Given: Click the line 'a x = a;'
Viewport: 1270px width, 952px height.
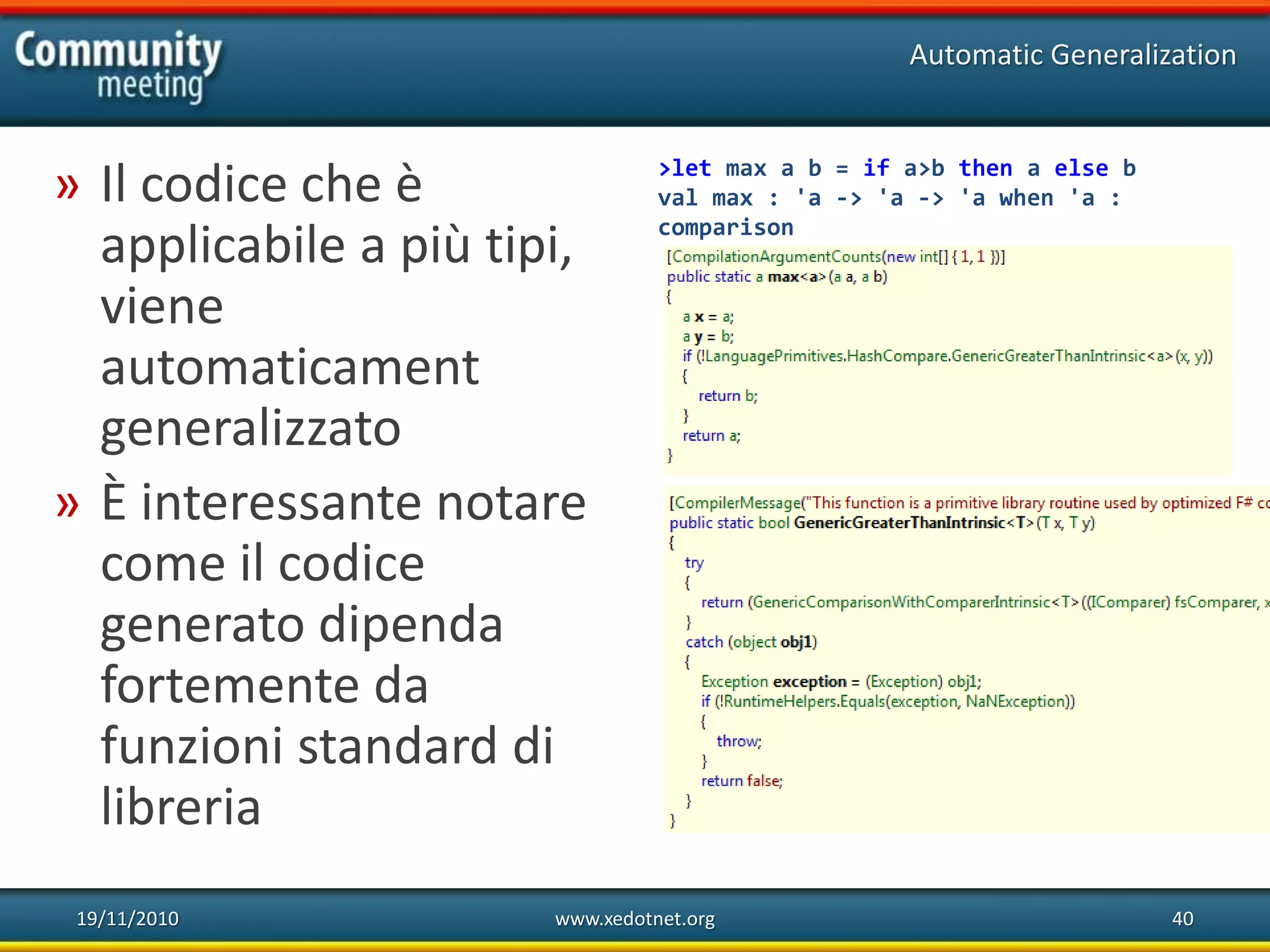Looking at the screenshot, I should tap(708, 317).
